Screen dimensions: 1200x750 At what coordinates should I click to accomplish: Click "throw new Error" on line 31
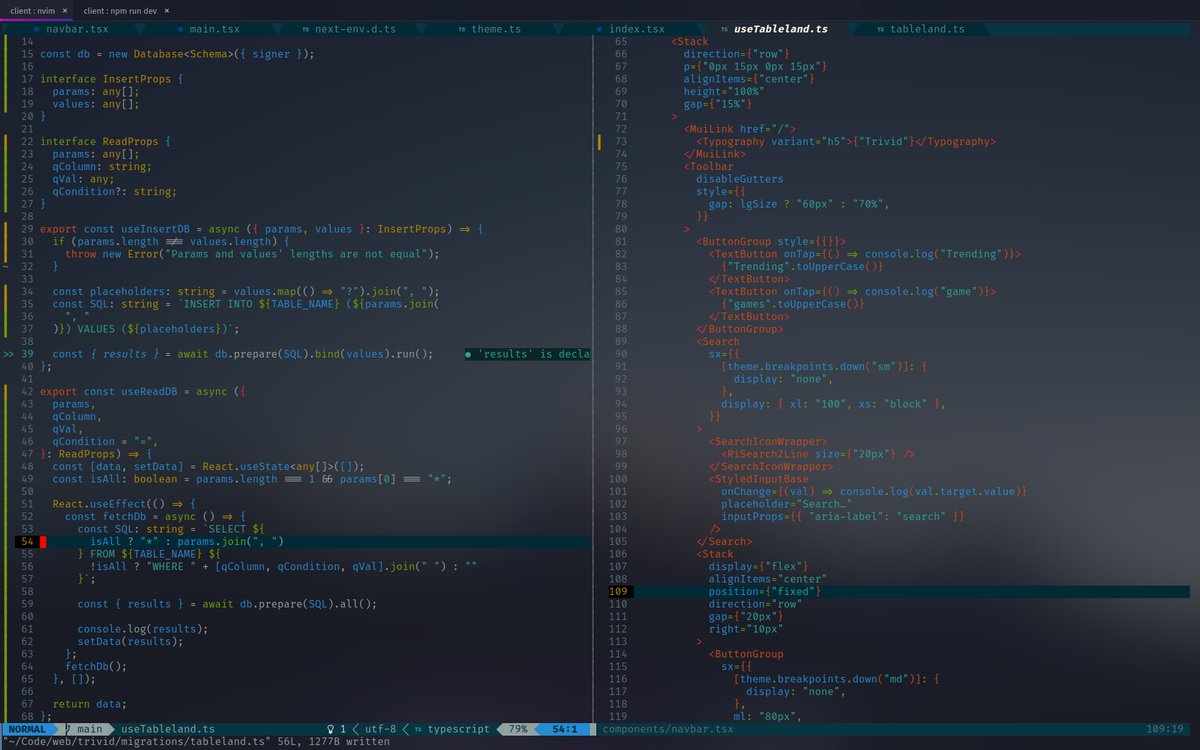[x=110, y=254]
